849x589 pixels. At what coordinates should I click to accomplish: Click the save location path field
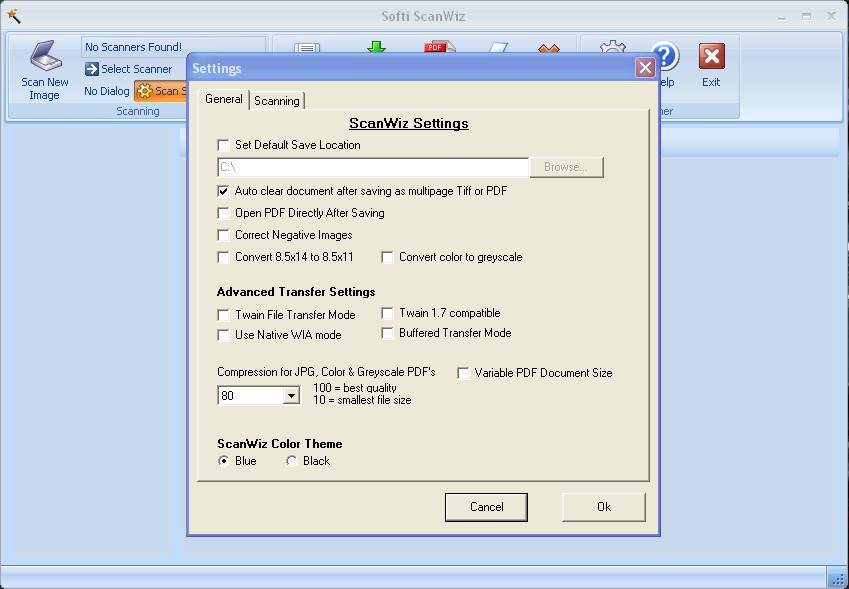373,167
